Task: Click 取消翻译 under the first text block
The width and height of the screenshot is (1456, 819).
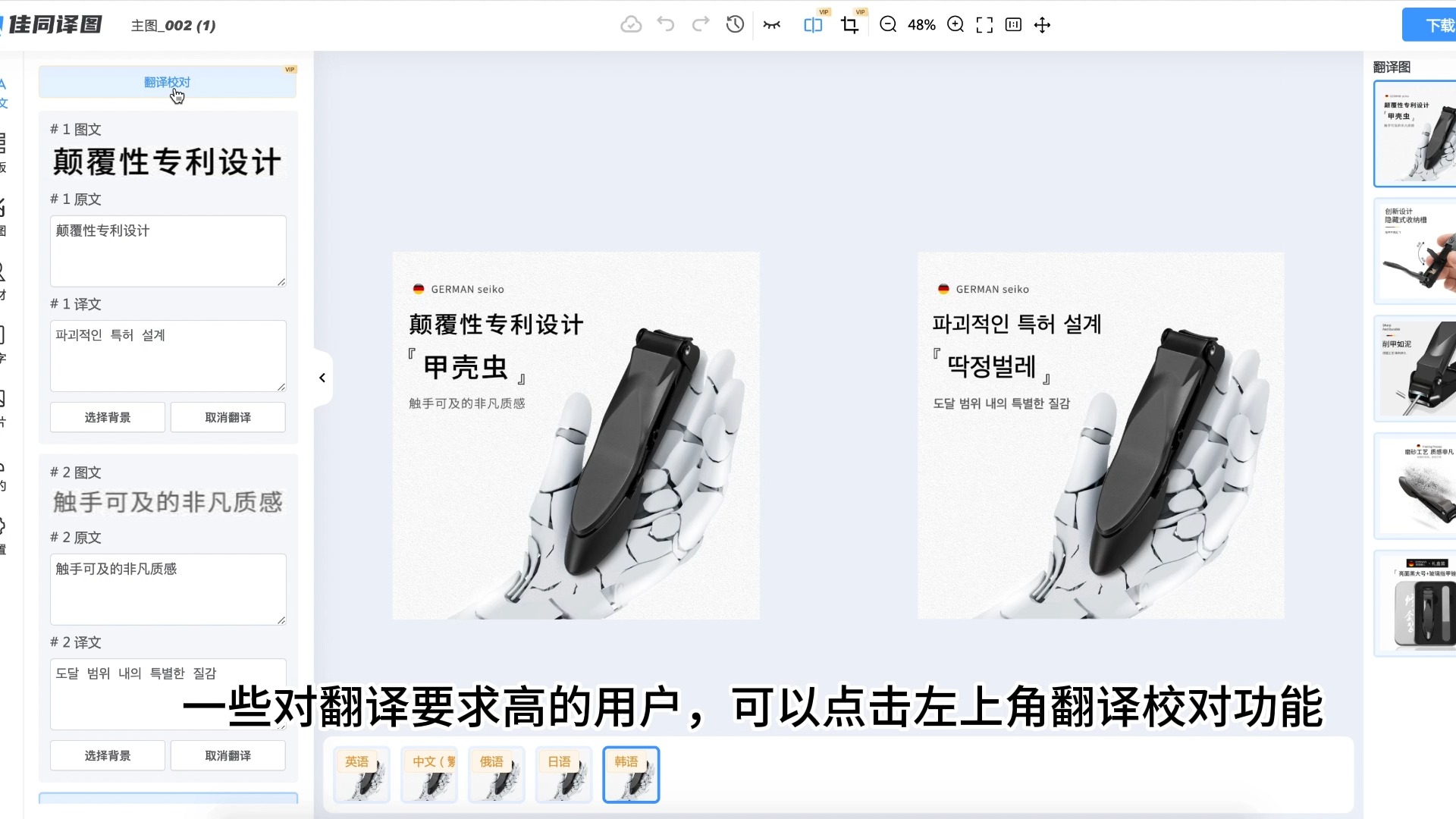Action: coord(227,416)
